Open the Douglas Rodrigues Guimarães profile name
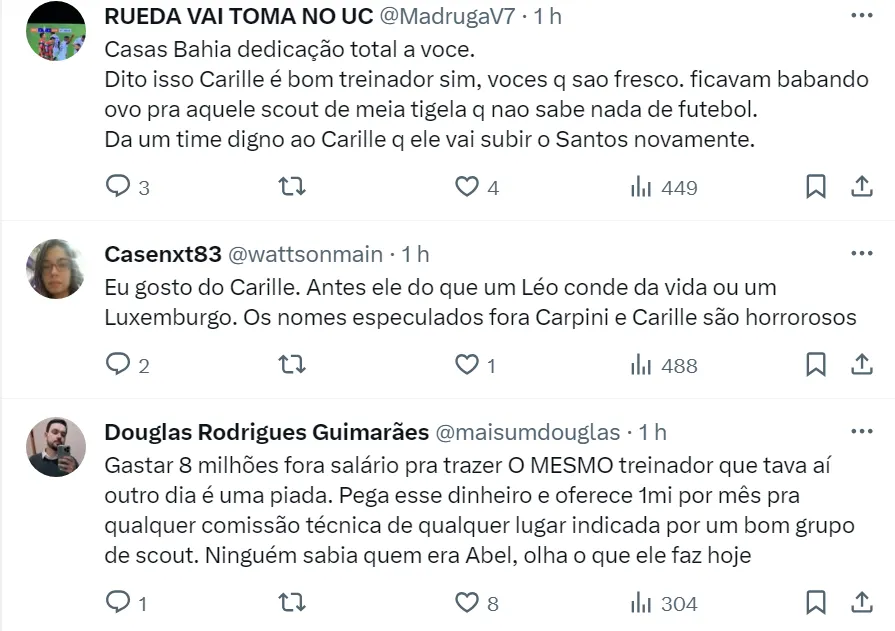The width and height of the screenshot is (895, 631). pyautogui.click(x=266, y=432)
